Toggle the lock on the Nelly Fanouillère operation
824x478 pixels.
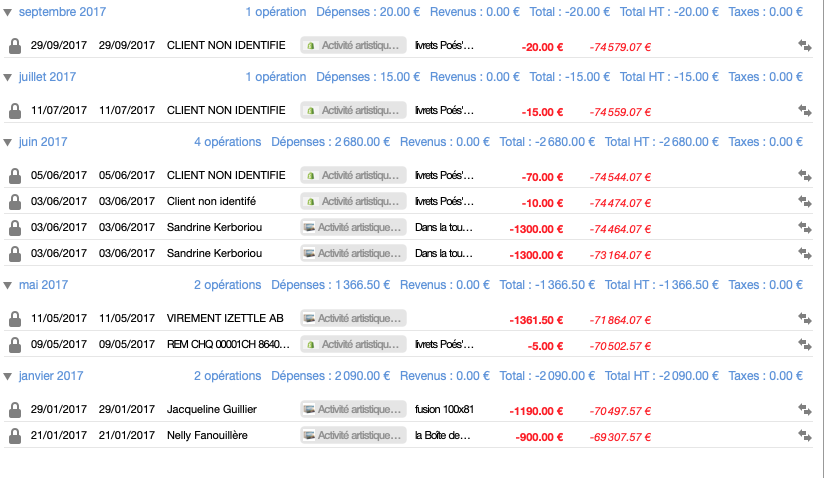[x=14, y=436]
